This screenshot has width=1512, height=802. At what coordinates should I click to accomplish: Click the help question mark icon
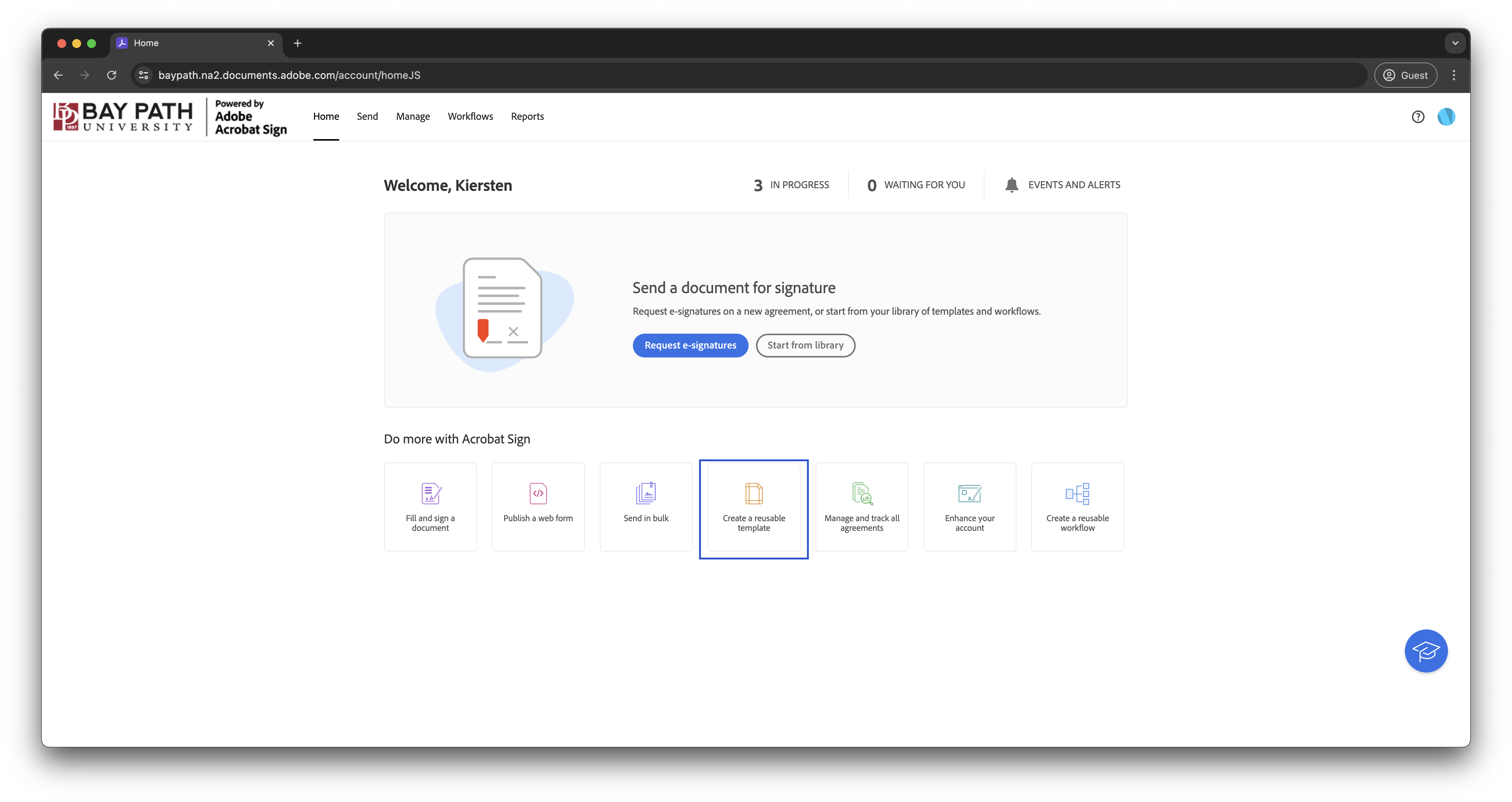pyautogui.click(x=1418, y=117)
